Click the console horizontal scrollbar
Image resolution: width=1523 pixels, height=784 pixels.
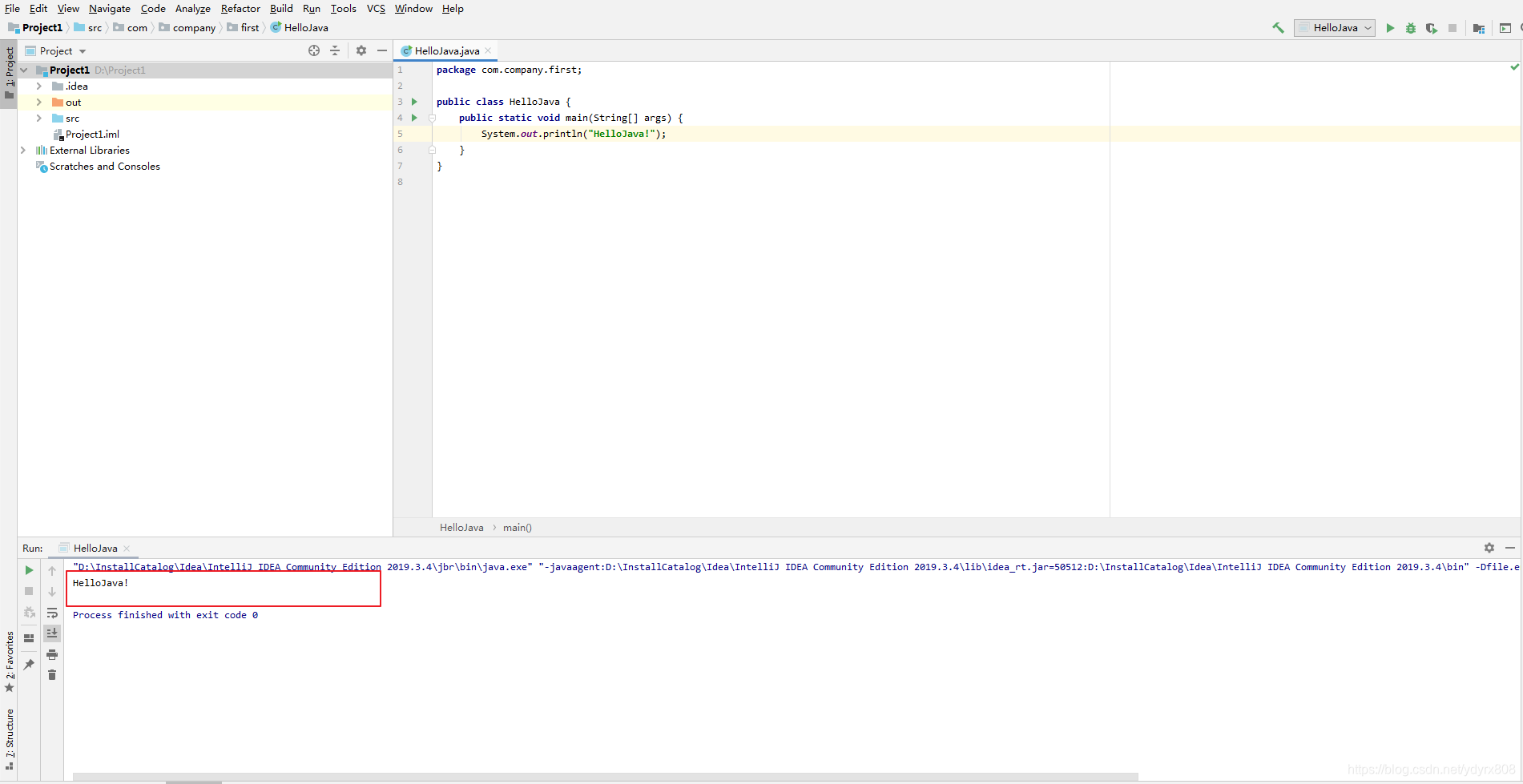[605, 777]
